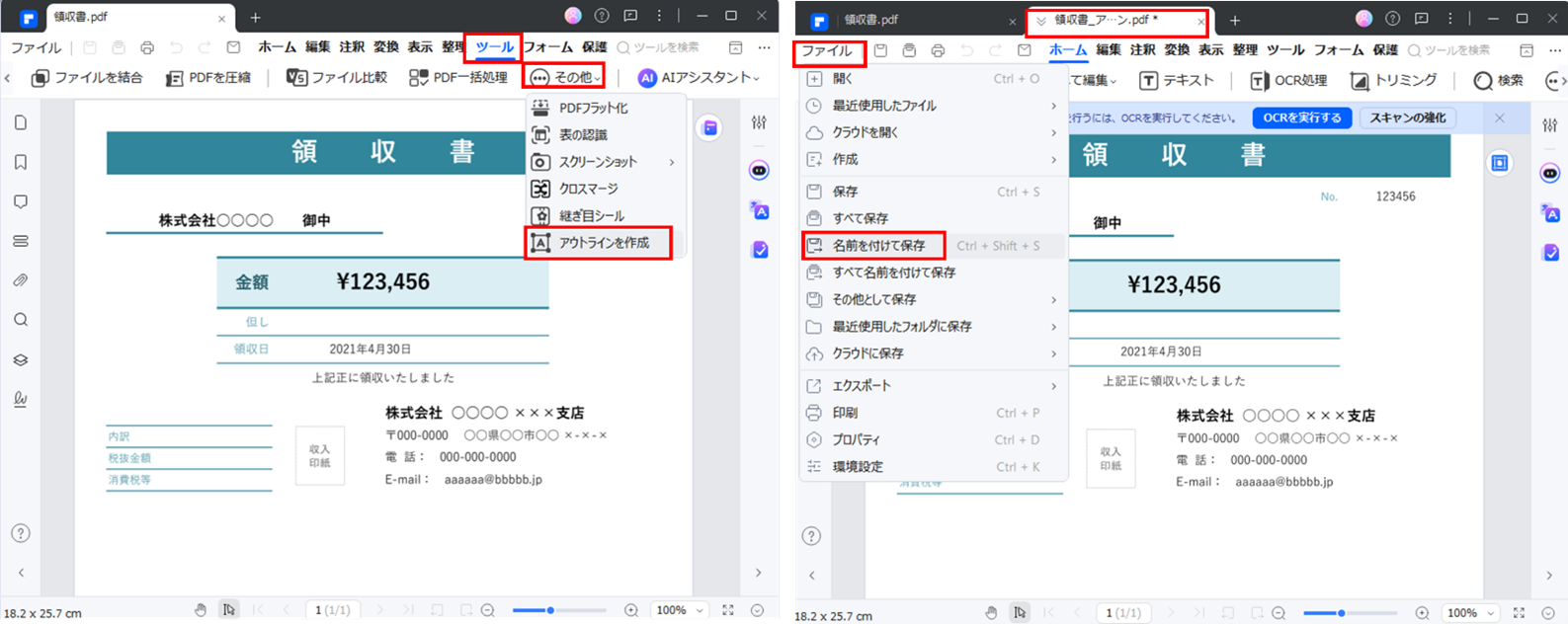The image size is (1568, 624).
Task: Click トリミング in the right window toolbar
Action: pyautogui.click(x=1393, y=80)
